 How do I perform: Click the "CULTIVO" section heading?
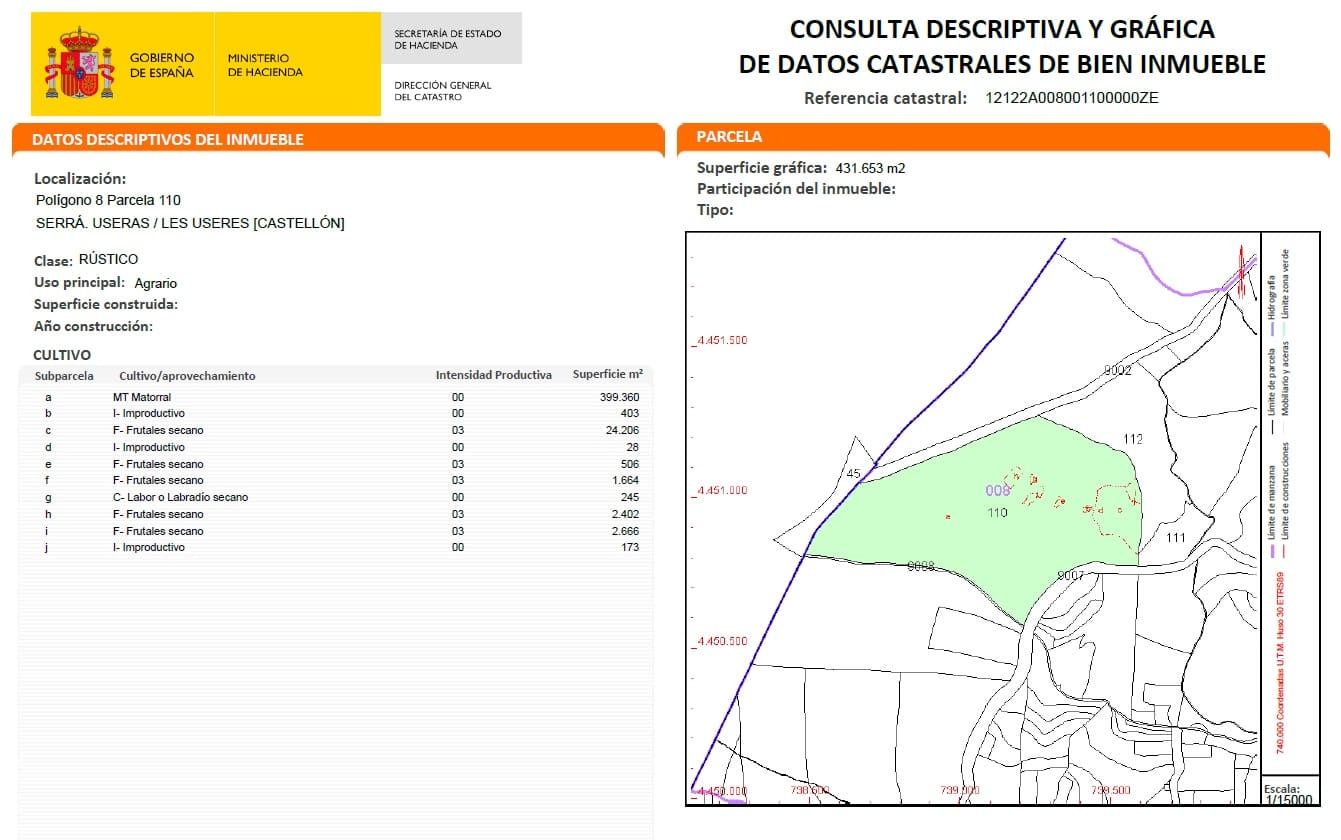tap(62, 355)
